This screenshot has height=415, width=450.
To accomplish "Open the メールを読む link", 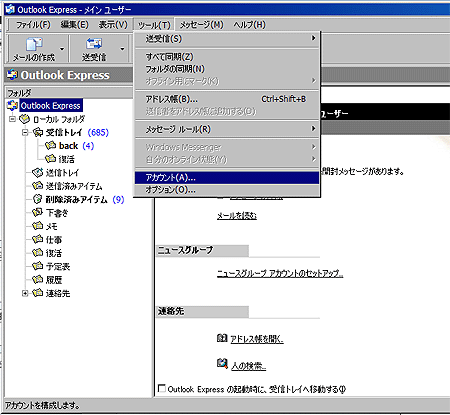I will [x=237, y=216].
